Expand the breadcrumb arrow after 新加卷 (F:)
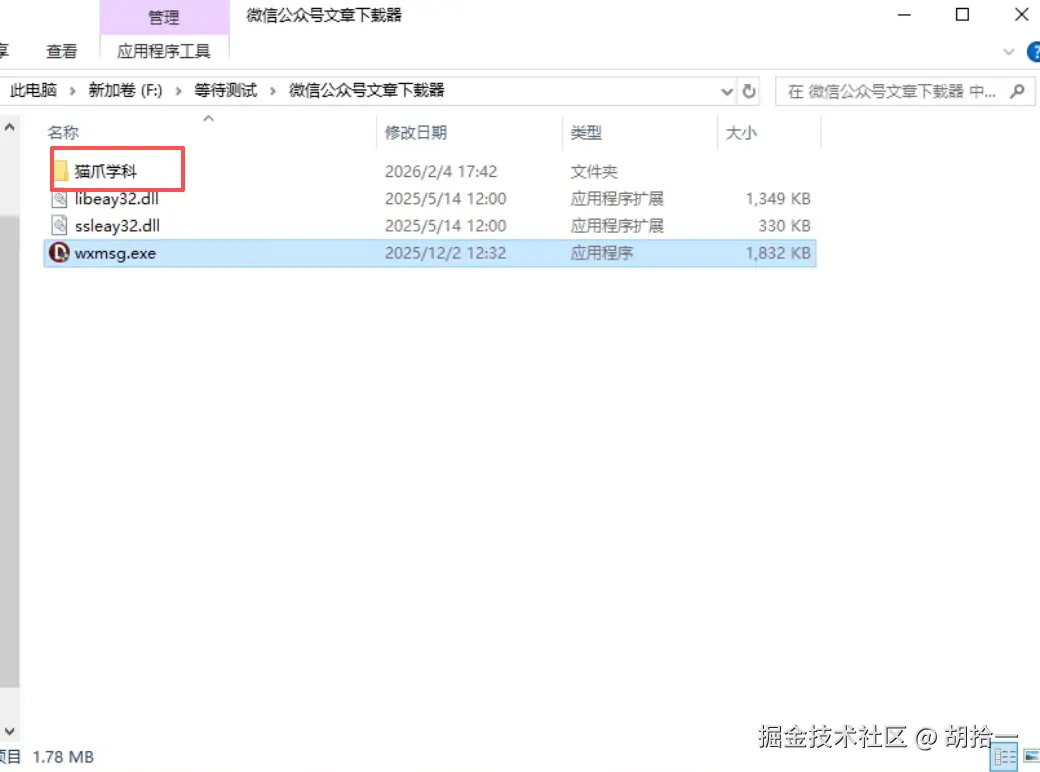 coord(178,91)
